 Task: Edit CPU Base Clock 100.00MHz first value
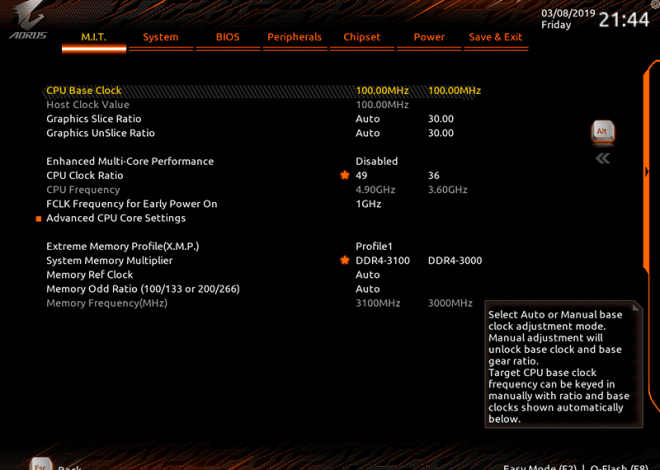click(x=382, y=90)
